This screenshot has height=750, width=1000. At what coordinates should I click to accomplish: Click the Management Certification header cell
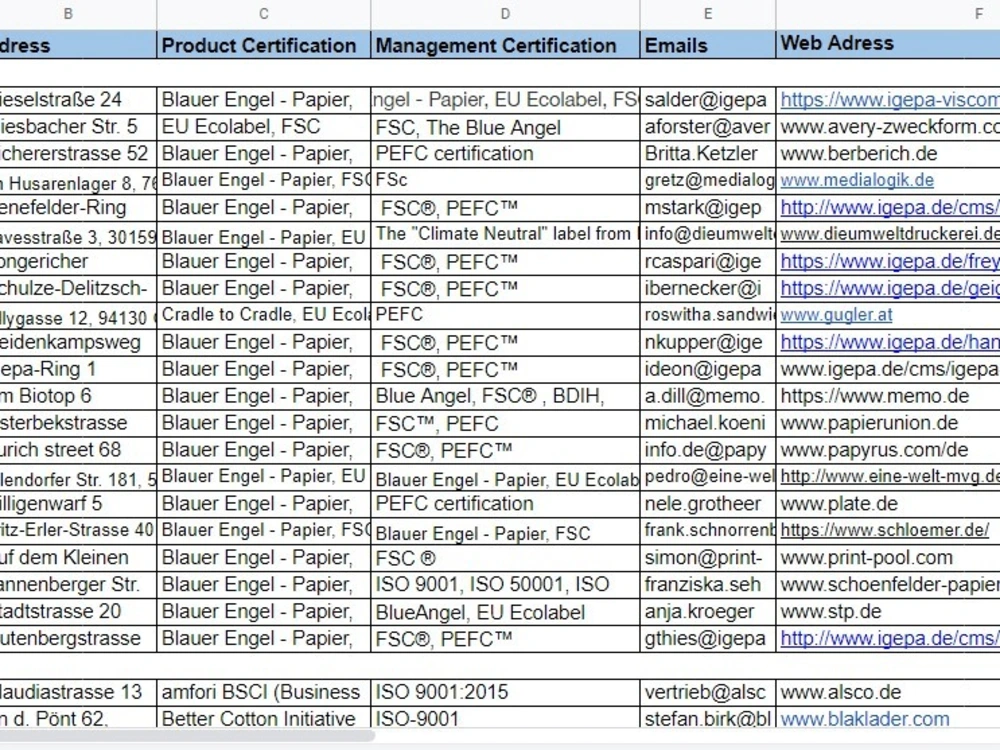coord(505,45)
